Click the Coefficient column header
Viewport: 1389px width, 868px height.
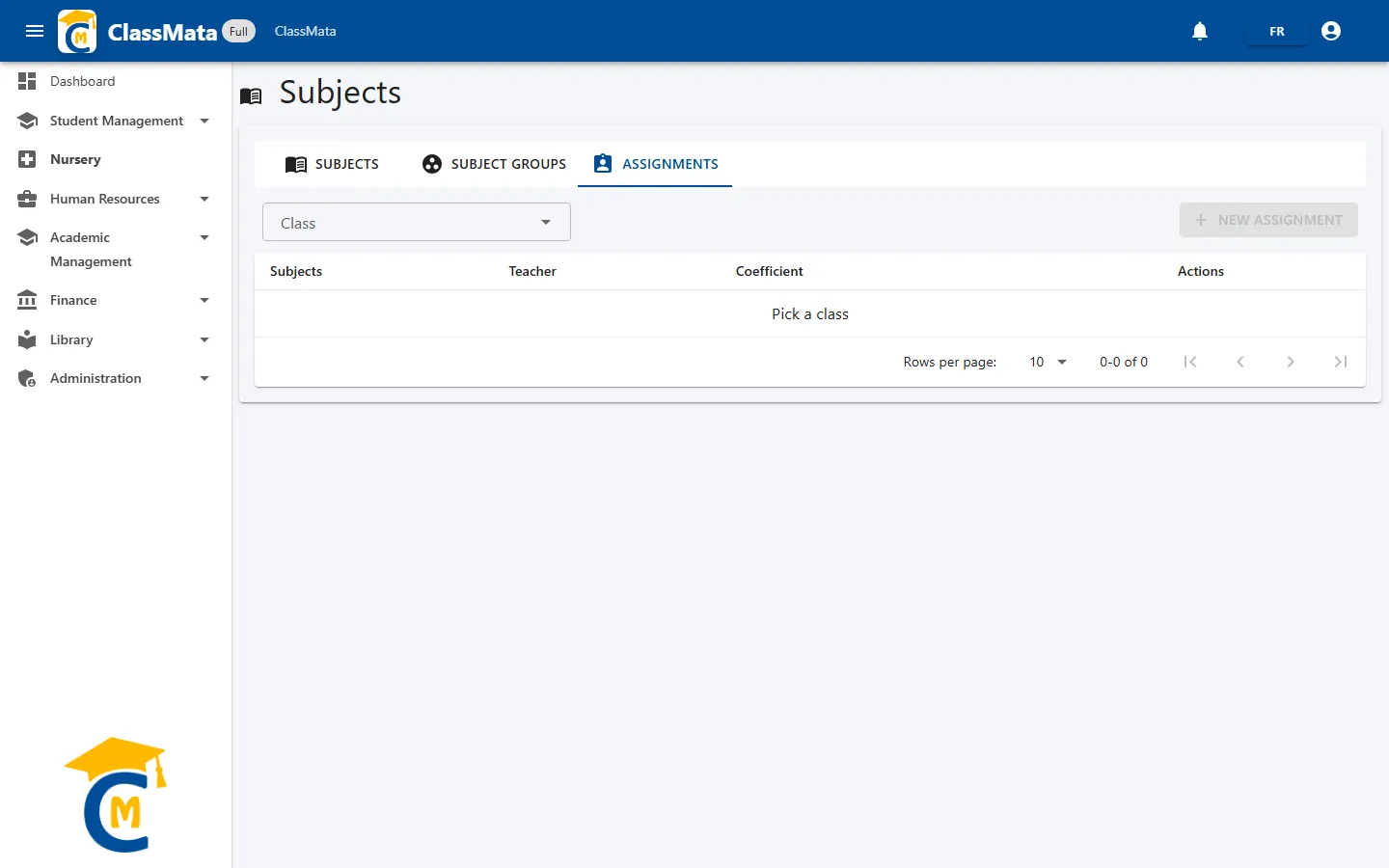(769, 271)
